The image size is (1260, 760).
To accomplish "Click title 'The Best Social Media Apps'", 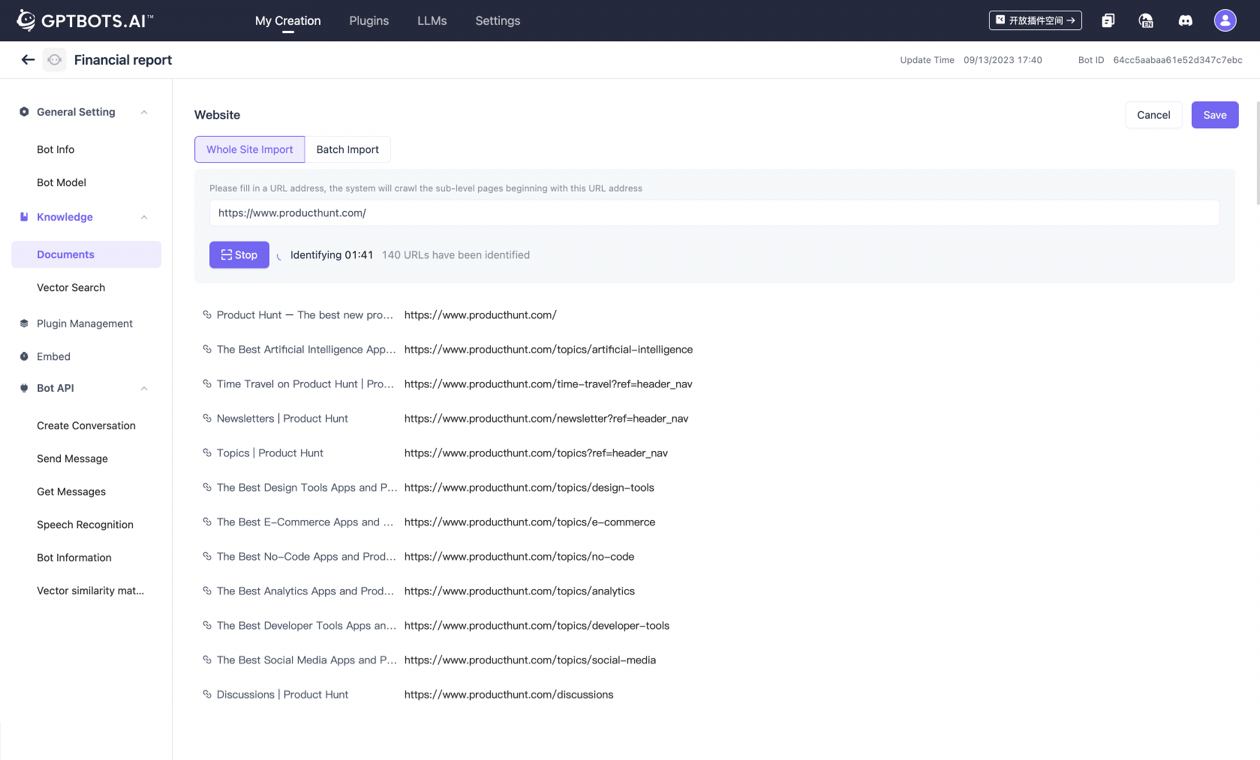I will pos(307,660).
